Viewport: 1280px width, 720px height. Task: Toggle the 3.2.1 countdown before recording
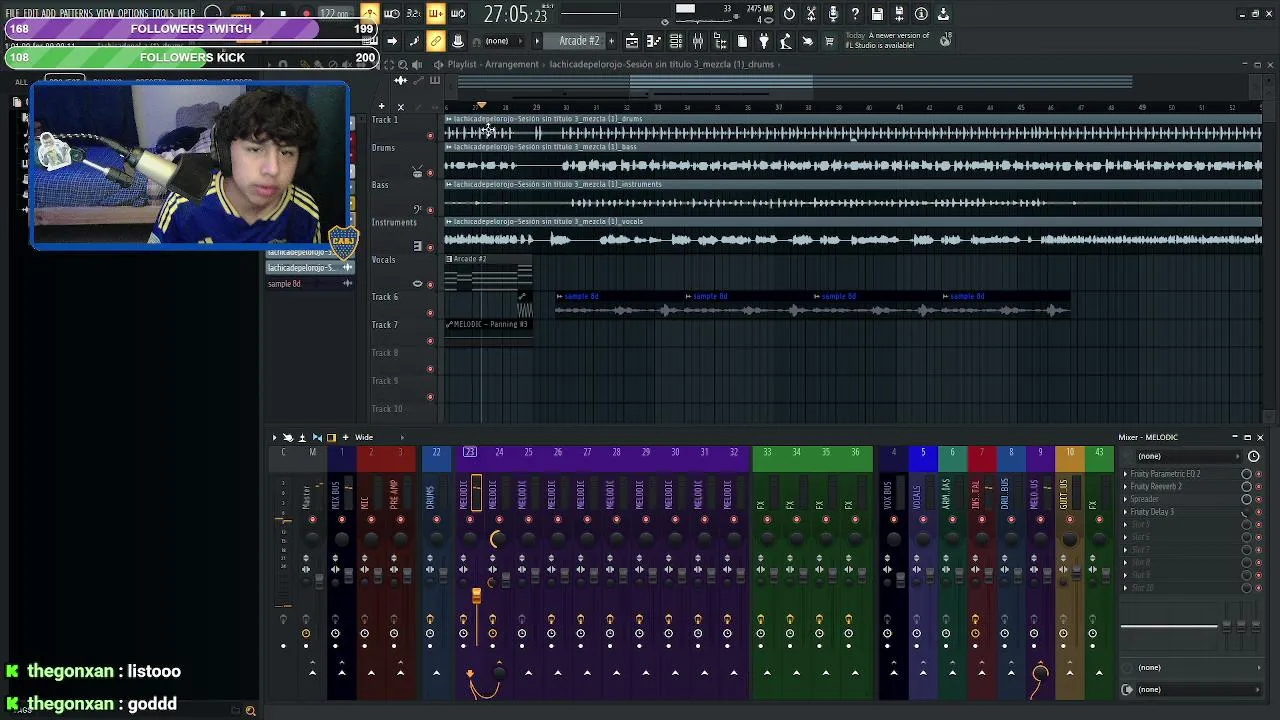[x=413, y=14]
